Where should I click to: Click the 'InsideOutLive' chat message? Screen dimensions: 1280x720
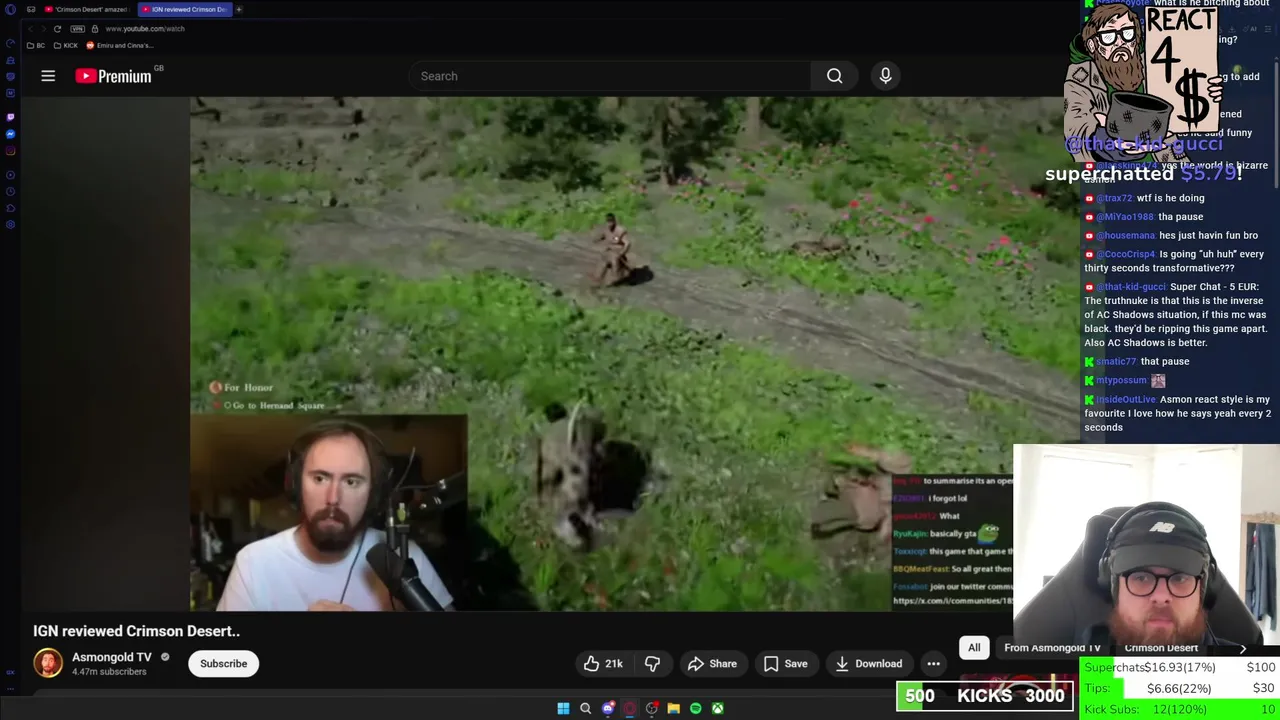(1177, 413)
